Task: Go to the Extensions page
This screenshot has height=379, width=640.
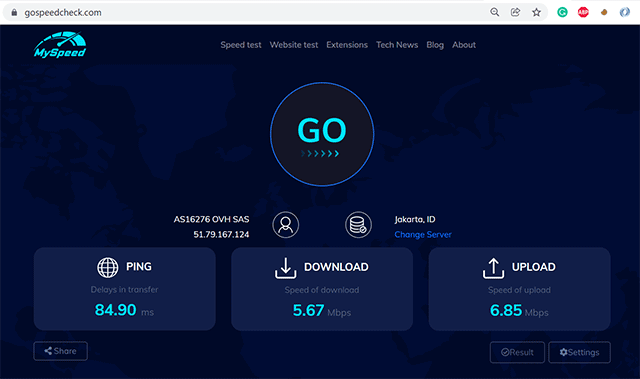Action: (347, 45)
